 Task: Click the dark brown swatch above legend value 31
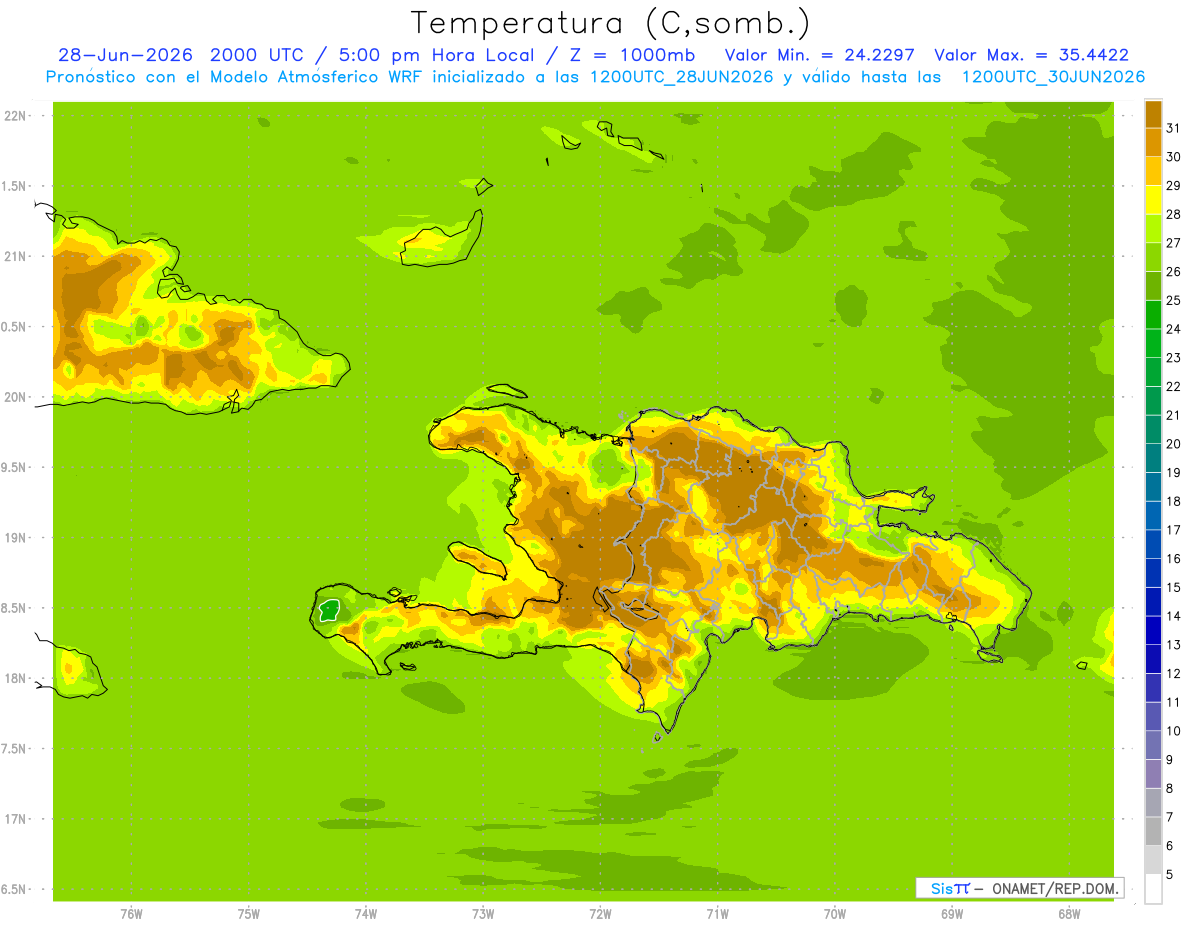coord(1153,114)
